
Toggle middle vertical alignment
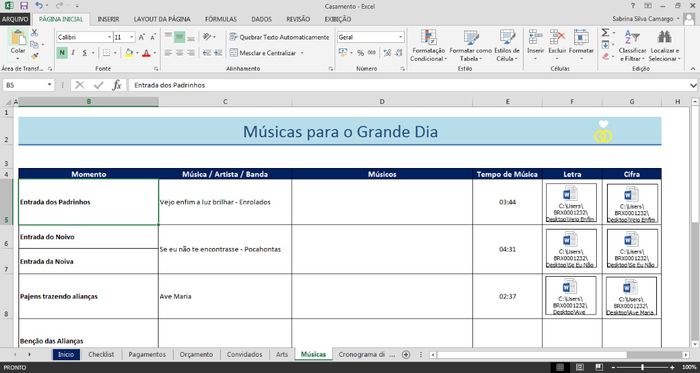(x=179, y=37)
